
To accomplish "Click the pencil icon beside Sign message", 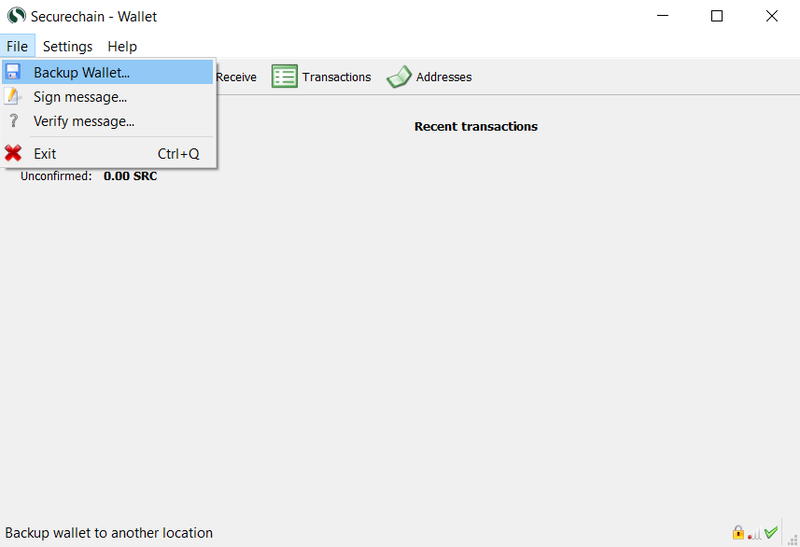I will click(x=12, y=96).
